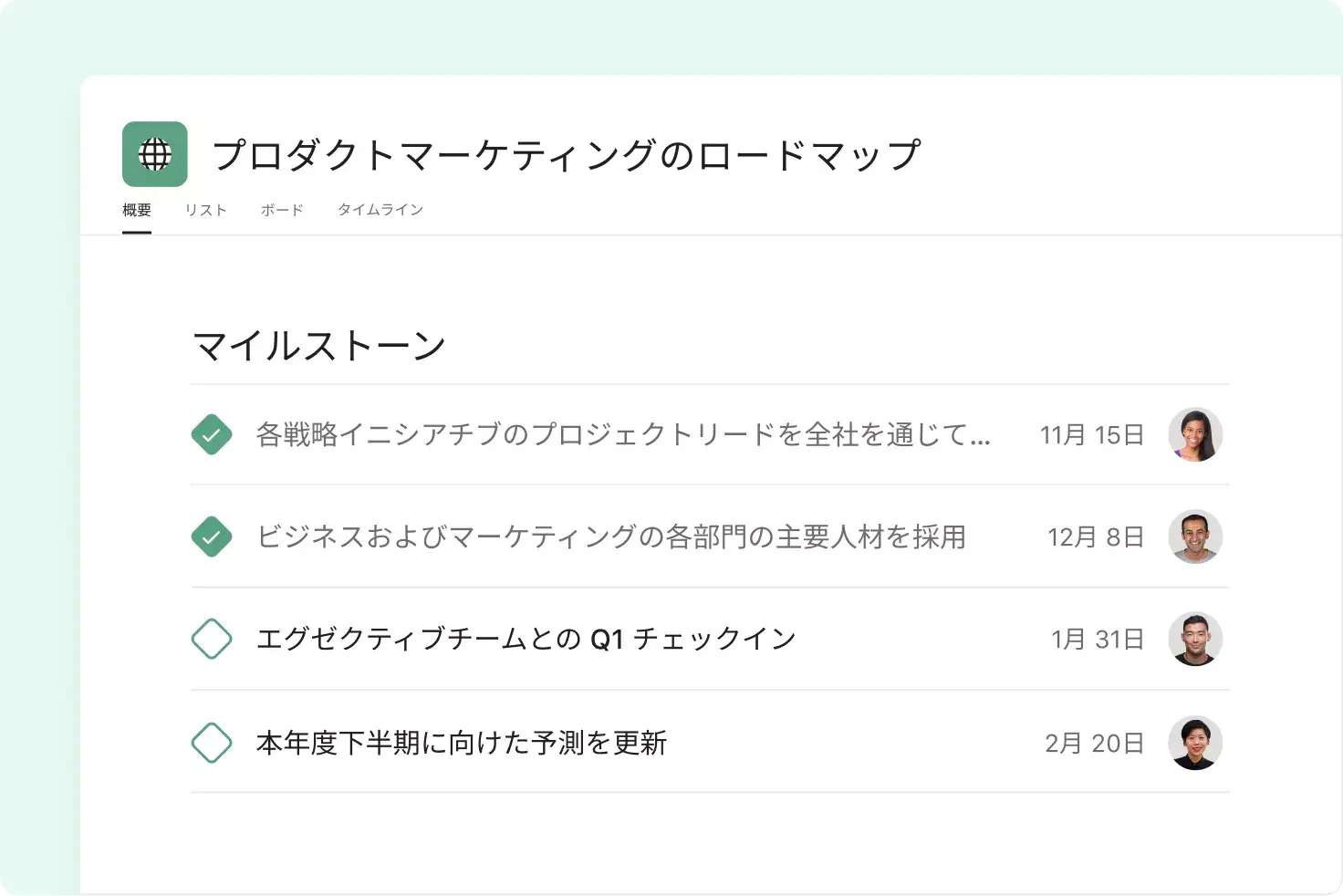The width and height of the screenshot is (1343, 896).
Task: Switch to the リスト tab
Action: tap(206, 209)
